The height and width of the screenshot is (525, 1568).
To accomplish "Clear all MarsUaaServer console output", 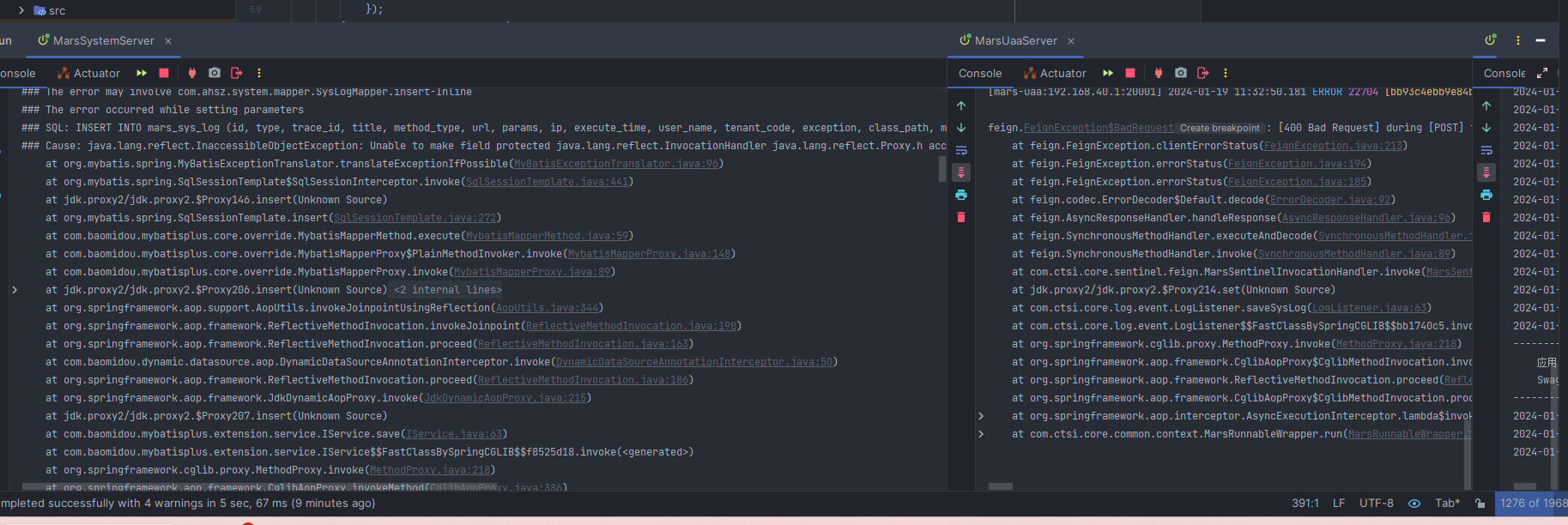I will coord(961,217).
